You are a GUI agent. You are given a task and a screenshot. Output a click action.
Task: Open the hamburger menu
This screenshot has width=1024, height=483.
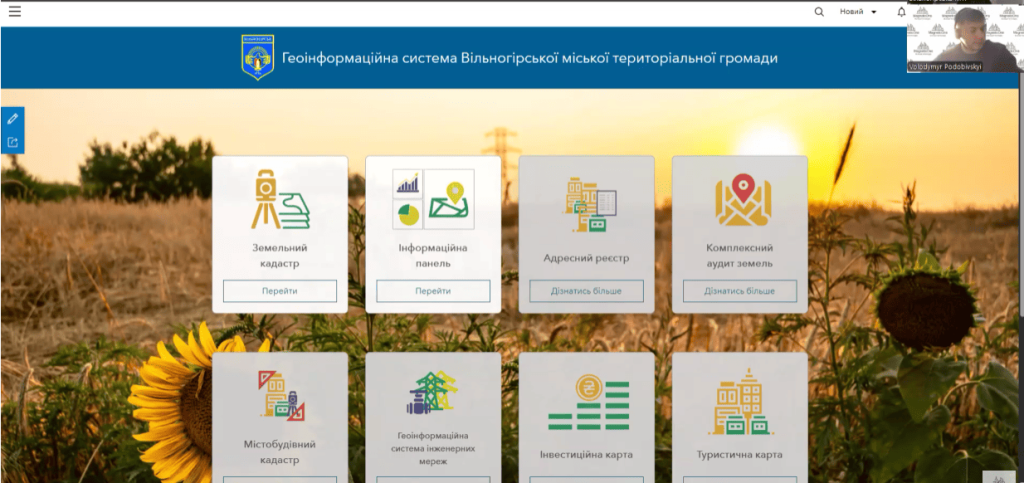click(x=14, y=11)
